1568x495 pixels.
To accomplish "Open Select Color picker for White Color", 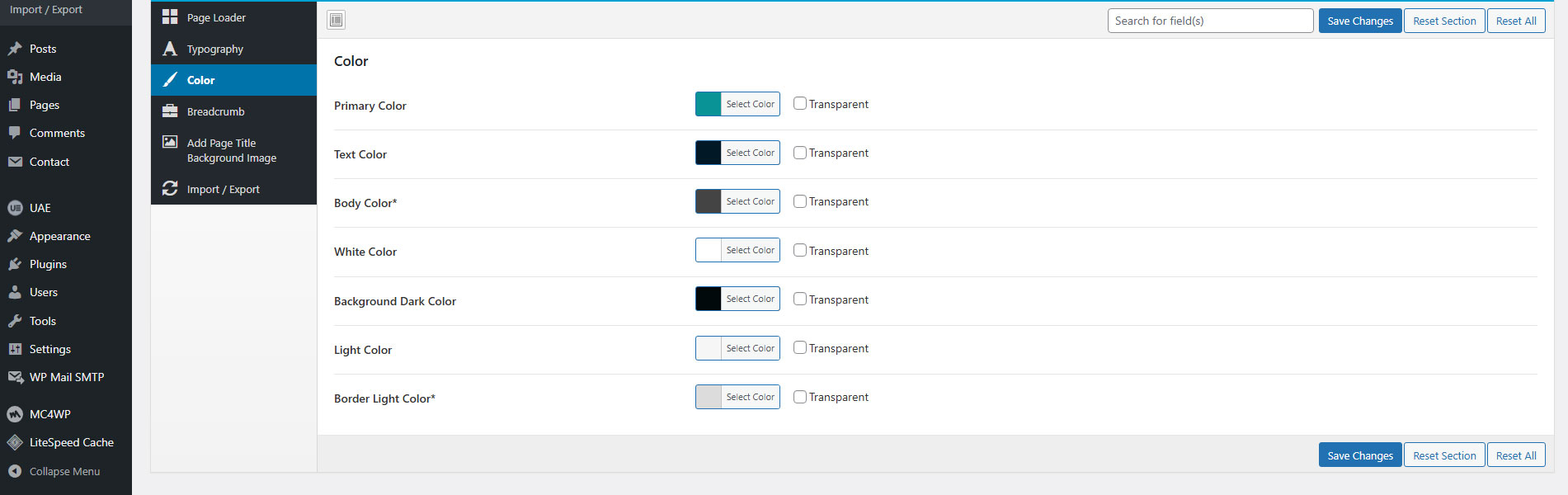I will (750, 250).
